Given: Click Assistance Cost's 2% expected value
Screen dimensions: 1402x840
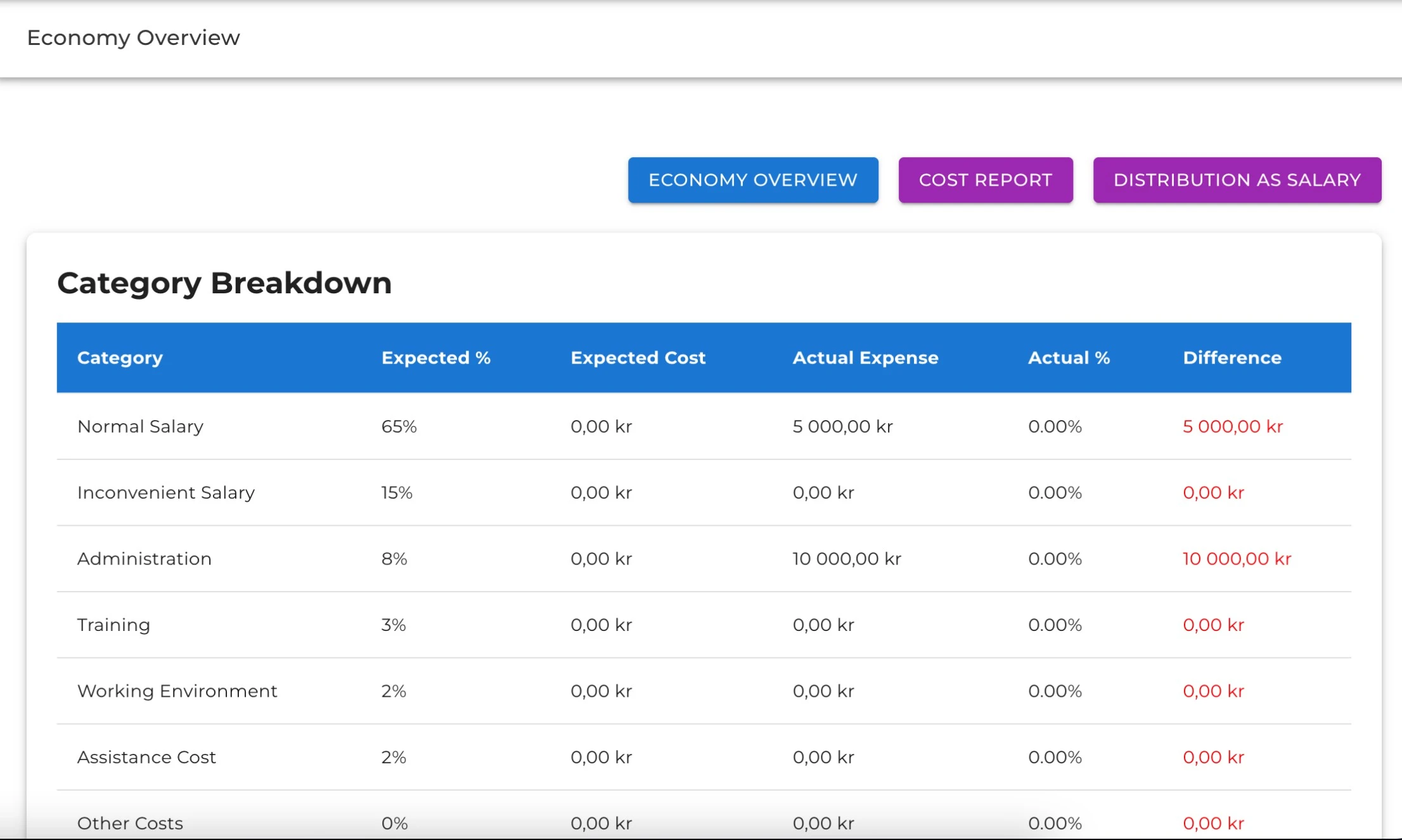Looking at the screenshot, I should pos(394,757).
